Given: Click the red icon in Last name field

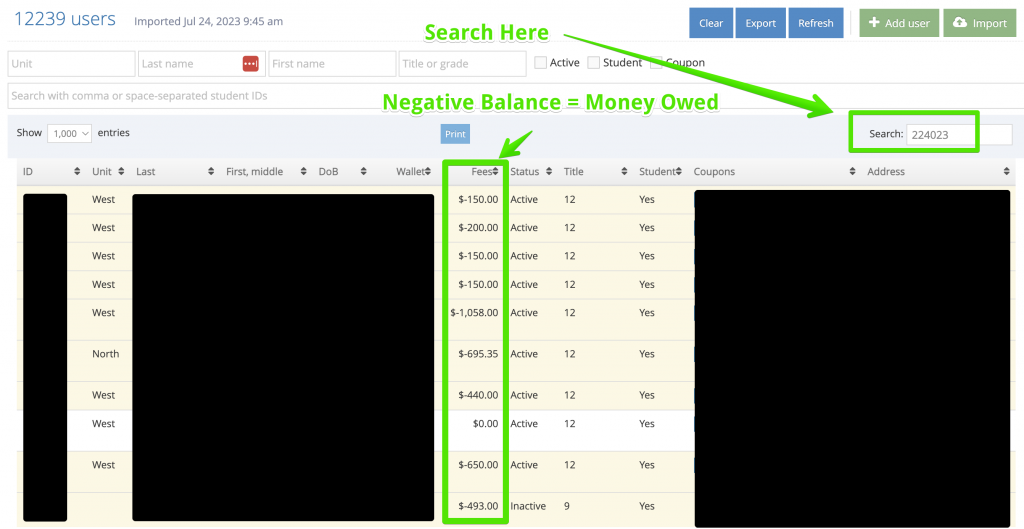Looking at the screenshot, I should (251, 63).
